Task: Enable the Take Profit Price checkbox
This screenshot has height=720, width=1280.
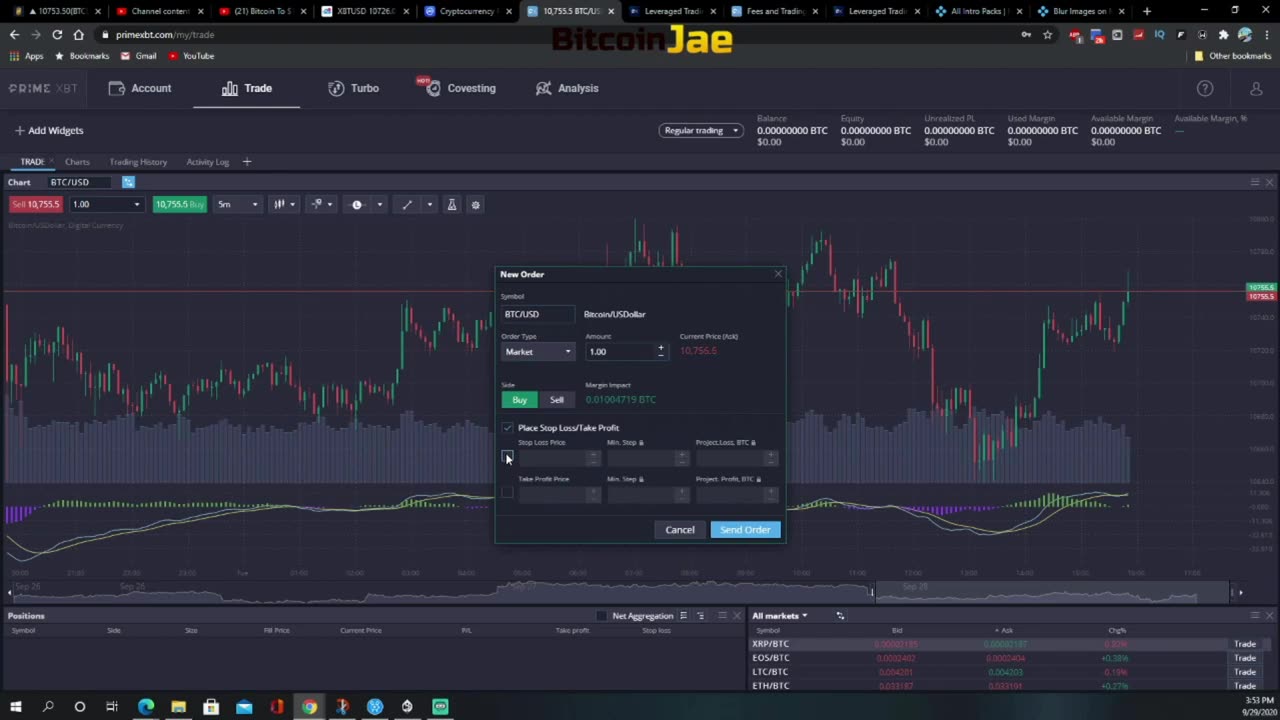Action: pos(507,492)
